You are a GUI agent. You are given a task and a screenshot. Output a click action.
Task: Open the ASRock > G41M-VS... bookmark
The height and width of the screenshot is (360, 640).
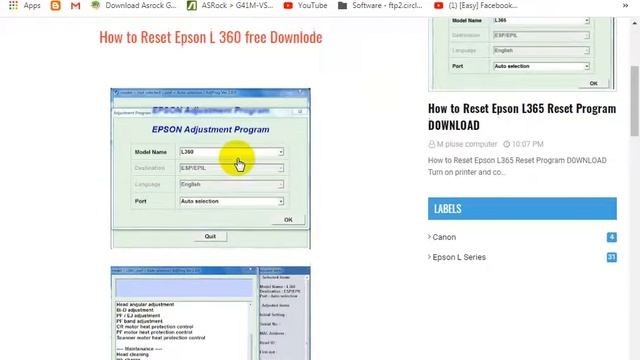[230, 5]
